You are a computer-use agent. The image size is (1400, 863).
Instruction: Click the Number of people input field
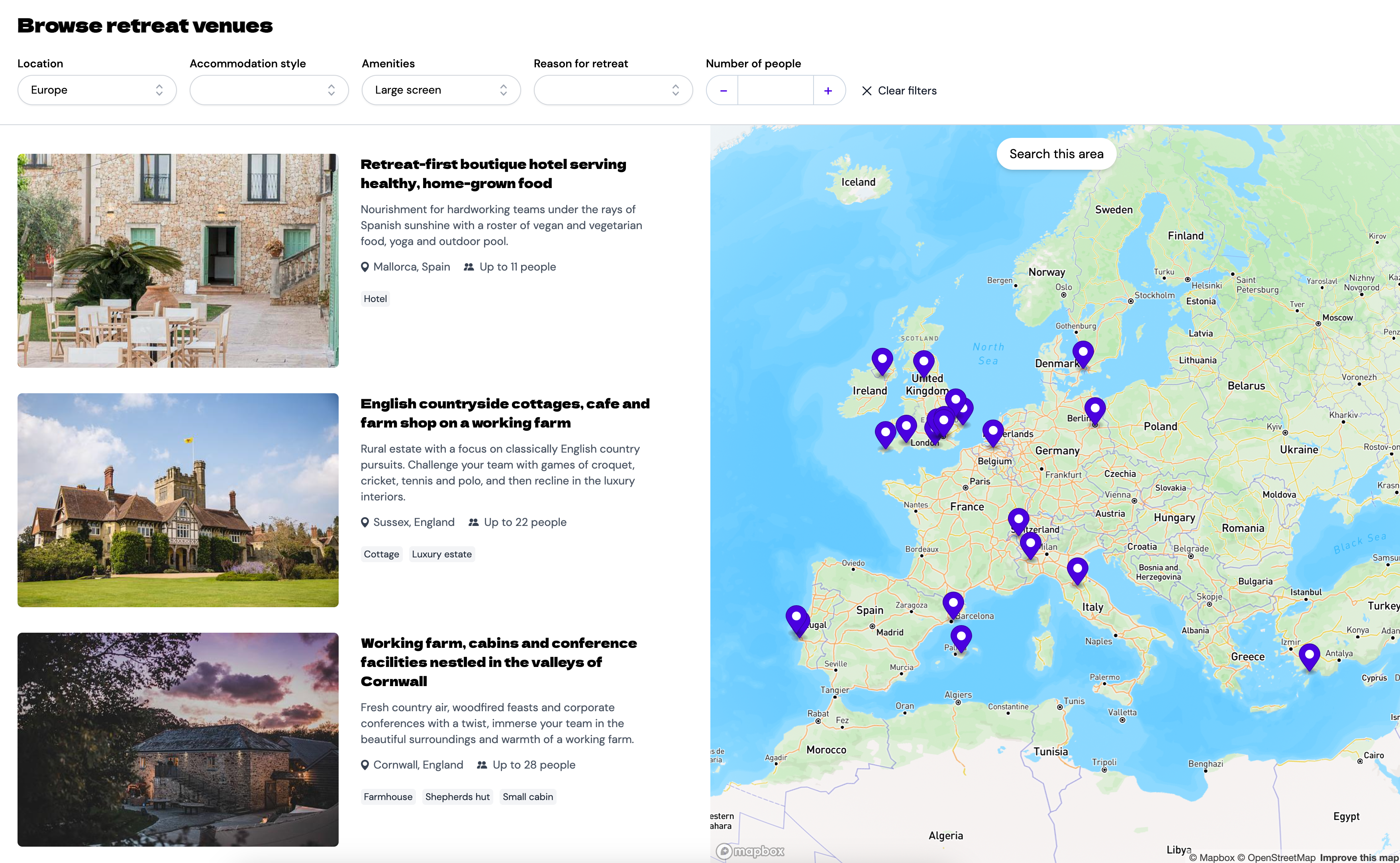[775, 91]
